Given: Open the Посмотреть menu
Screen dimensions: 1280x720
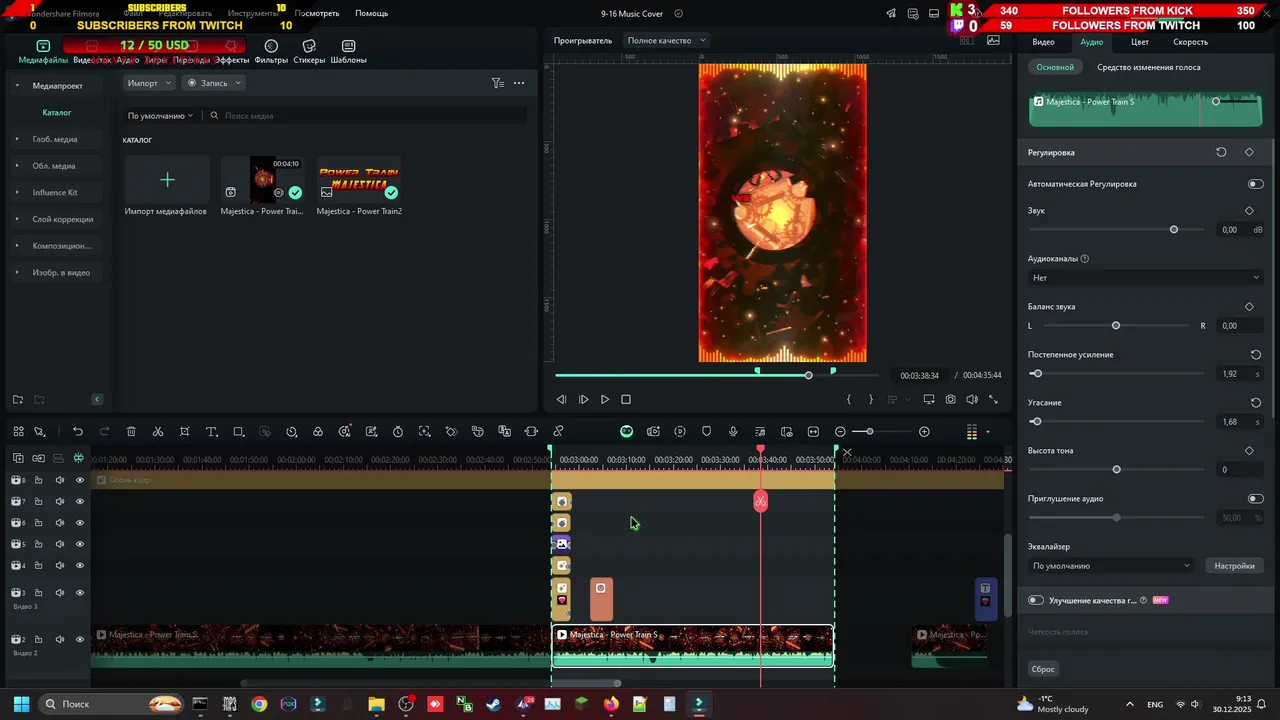Looking at the screenshot, I should point(317,13).
